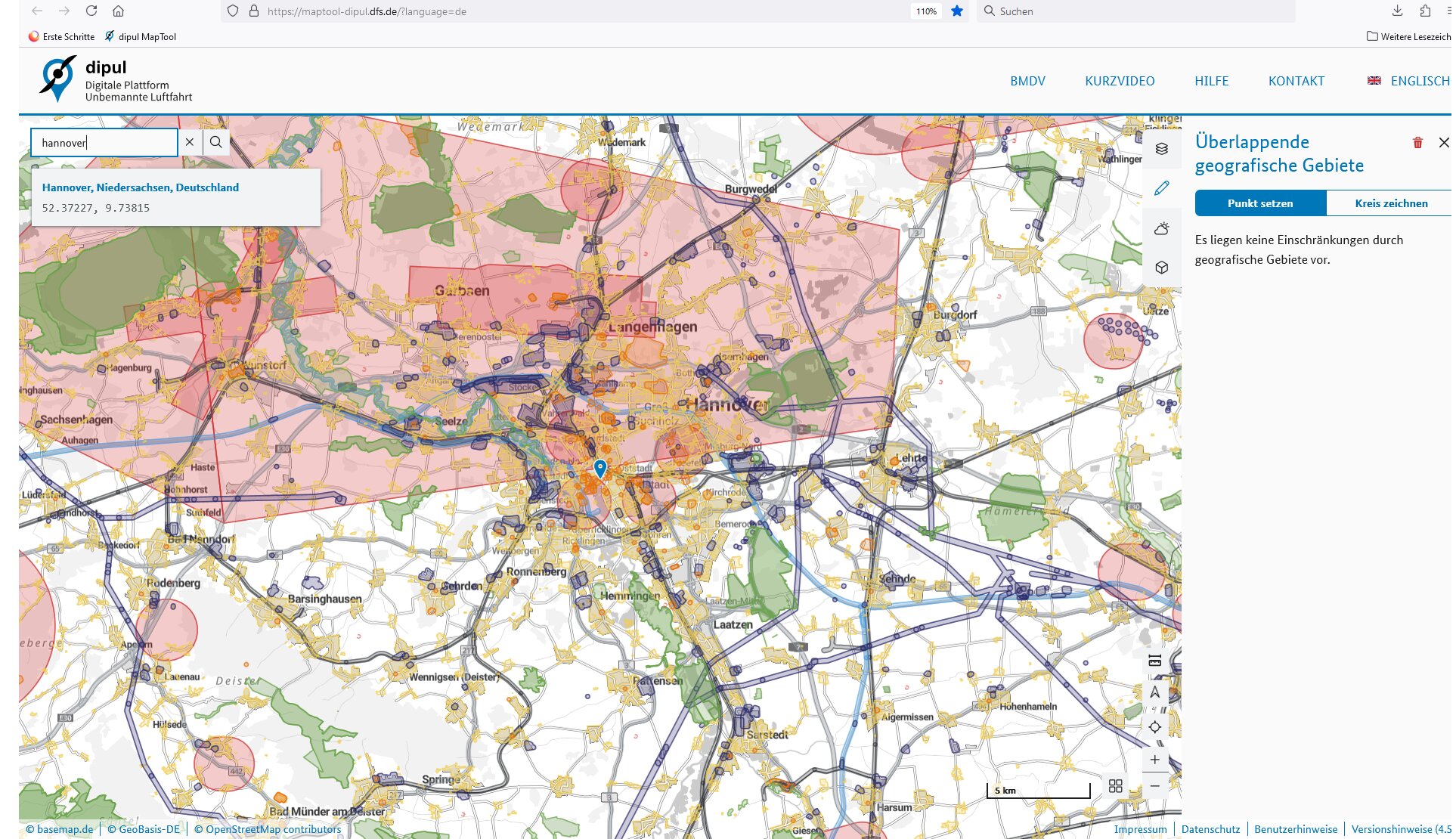The height and width of the screenshot is (839, 1456).
Task: Open the weather info icon
Action: [1161, 228]
